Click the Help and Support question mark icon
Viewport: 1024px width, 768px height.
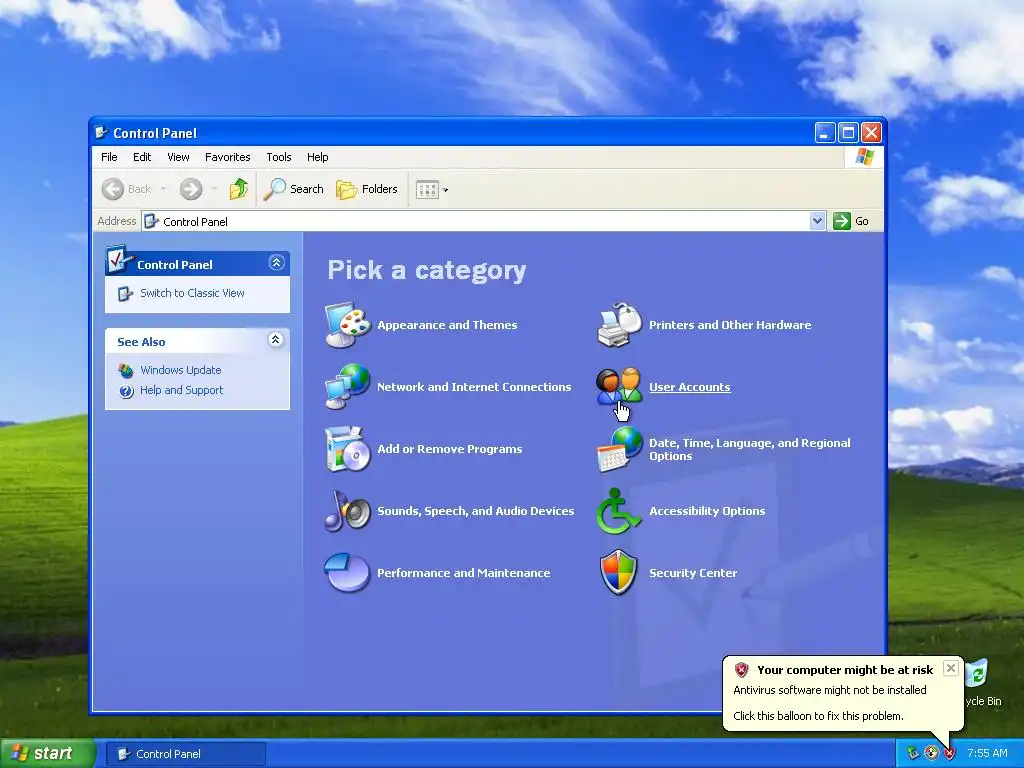(126, 391)
